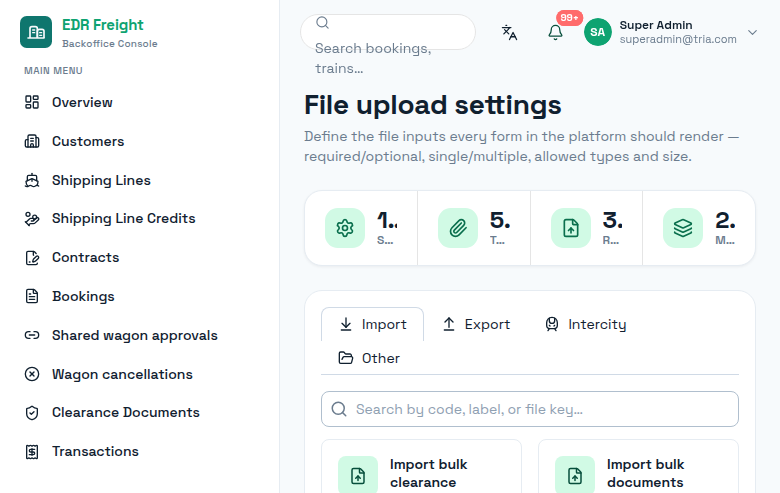The image size is (780, 493).
Task: Click the Overview grid icon
Action: tap(32, 102)
